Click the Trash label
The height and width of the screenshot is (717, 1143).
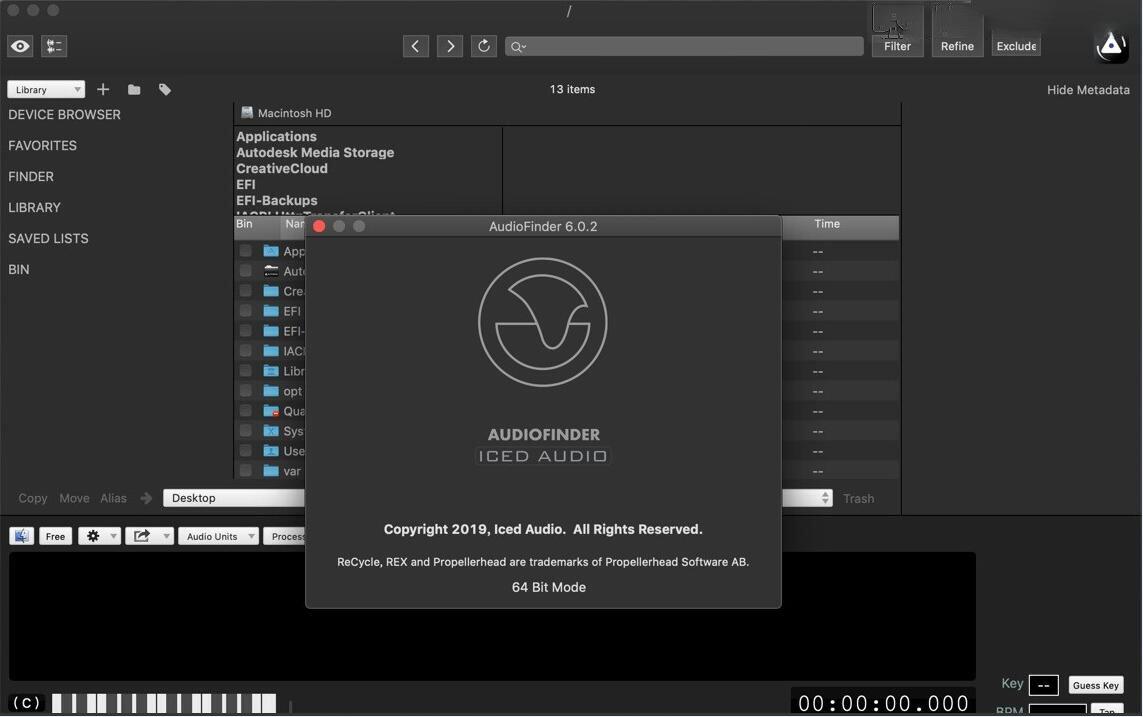pyautogui.click(x=858, y=498)
